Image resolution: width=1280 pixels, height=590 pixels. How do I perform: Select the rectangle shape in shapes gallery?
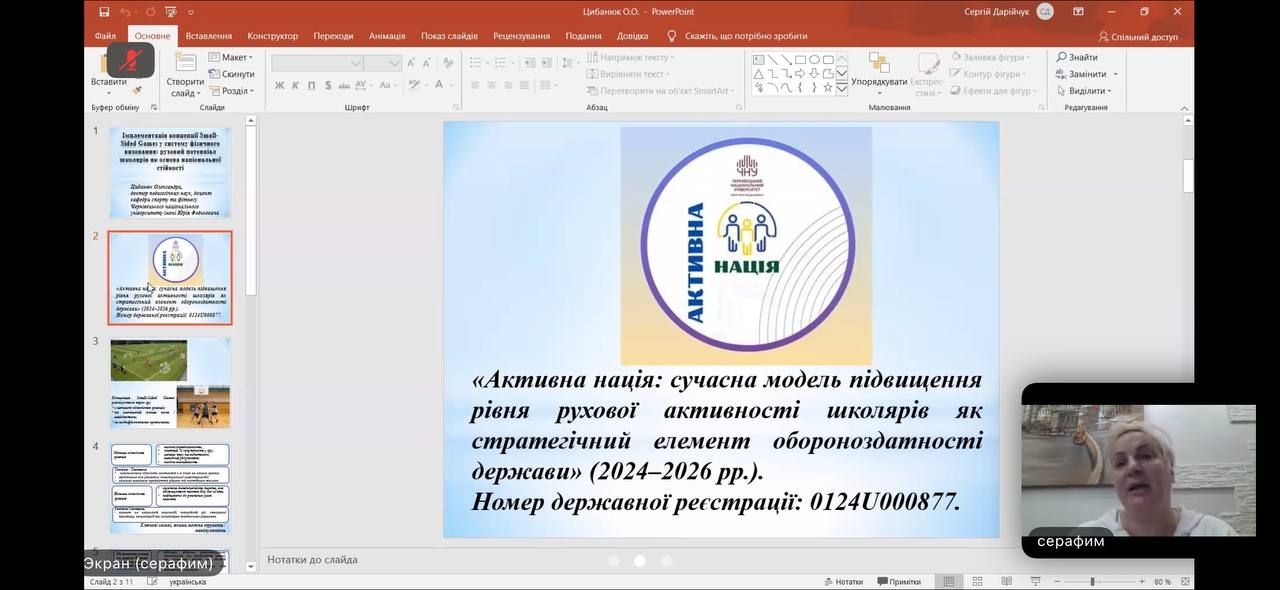coord(801,60)
